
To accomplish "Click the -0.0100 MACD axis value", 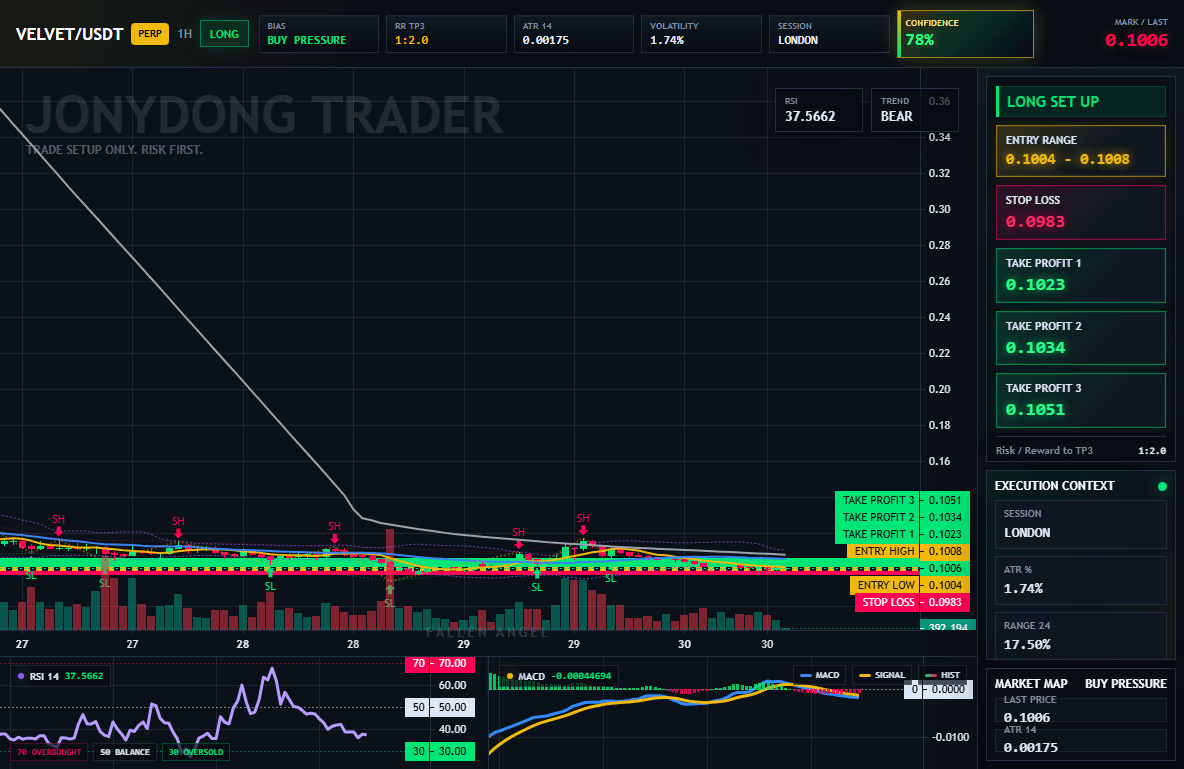I will point(951,737).
